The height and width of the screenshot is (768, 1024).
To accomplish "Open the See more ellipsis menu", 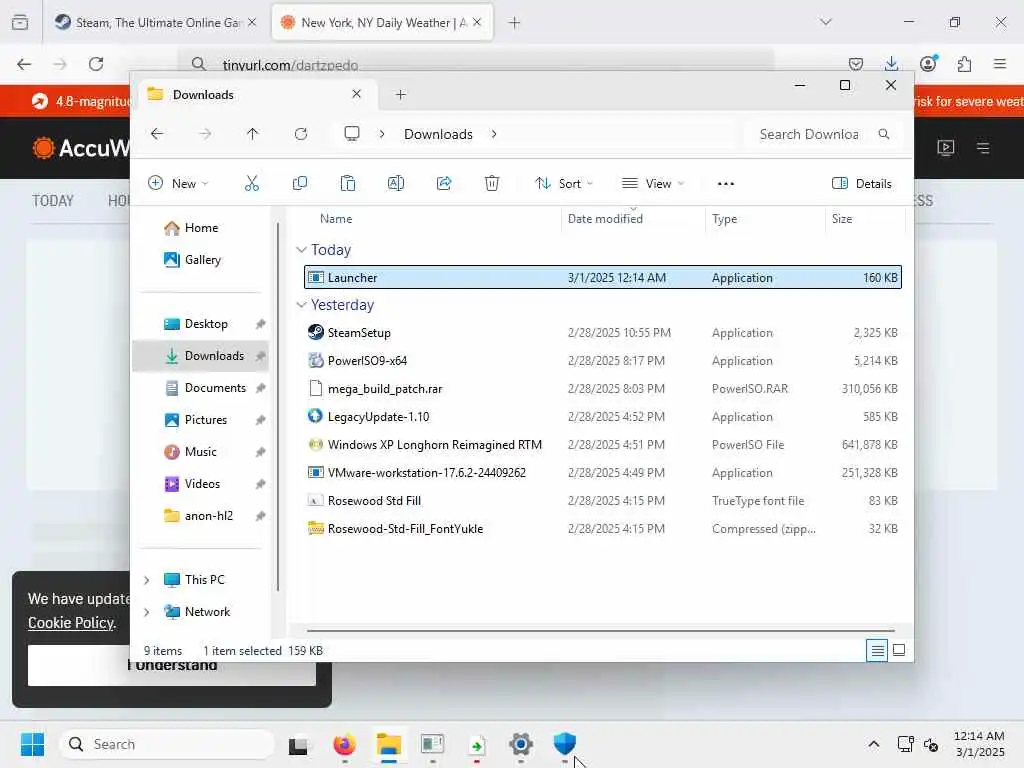I will [726, 184].
